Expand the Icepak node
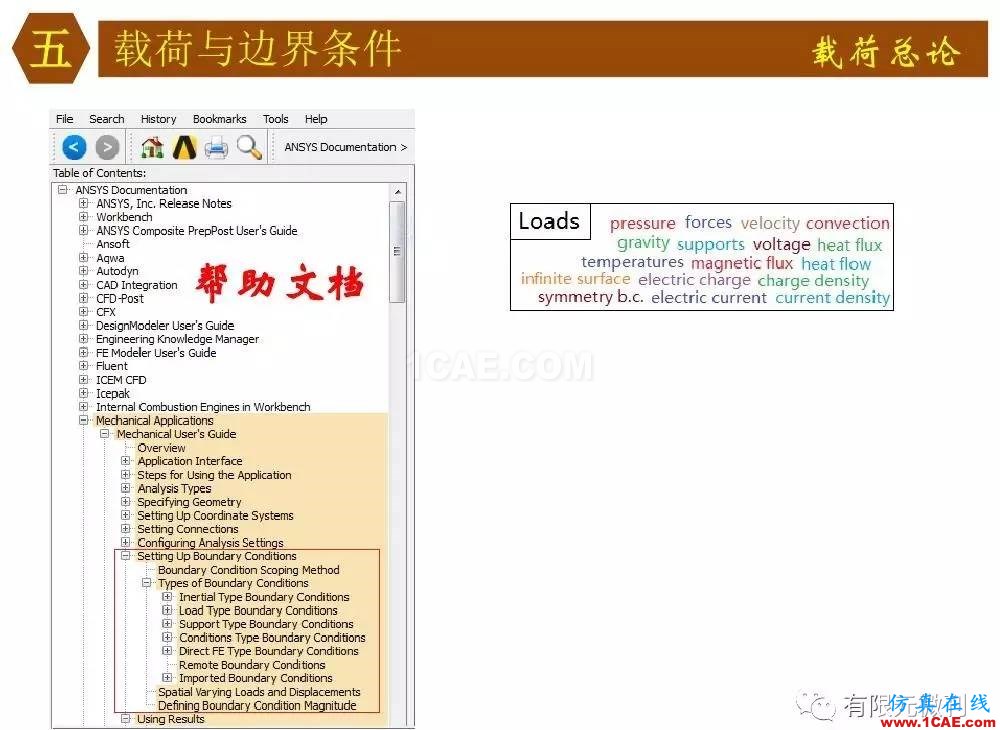This screenshot has width=1000, height=730. point(84,393)
